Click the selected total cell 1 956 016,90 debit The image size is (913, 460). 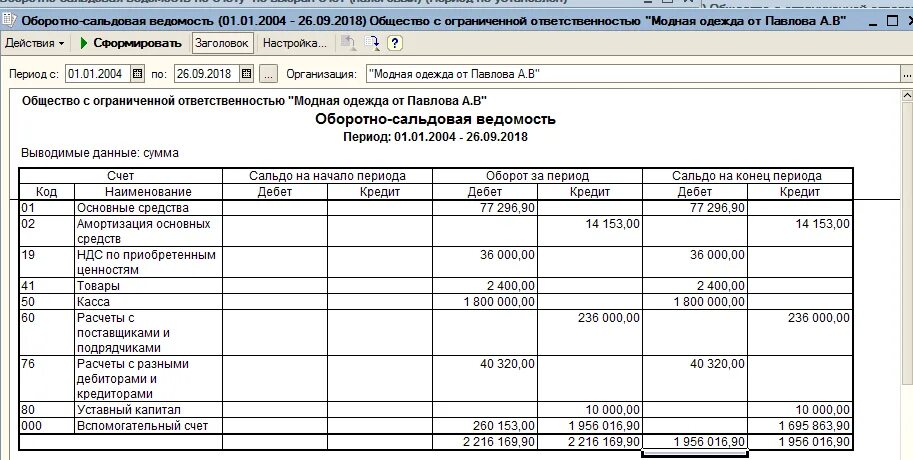pos(695,442)
